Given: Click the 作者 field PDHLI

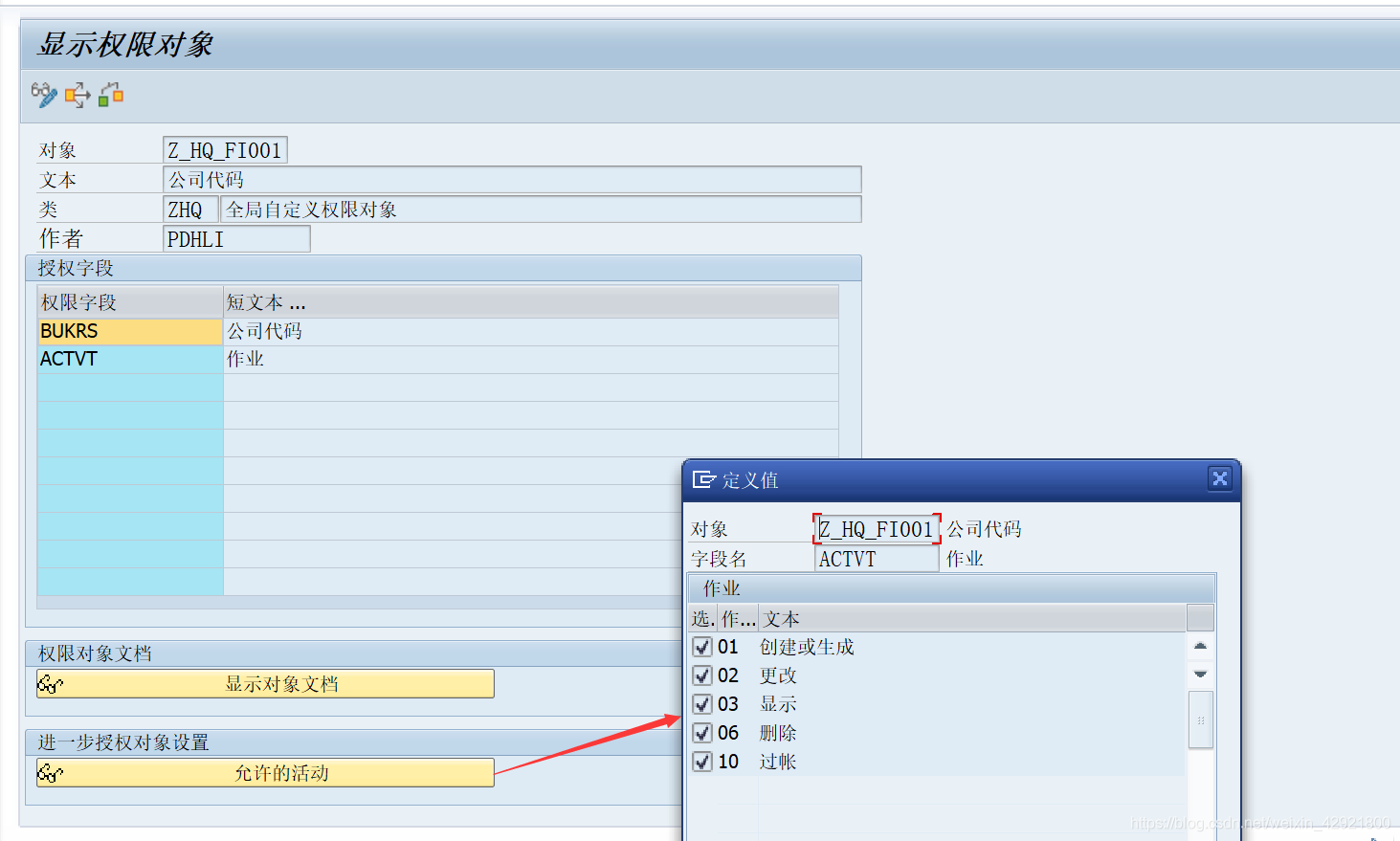Looking at the screenshot, I should pos(236,239).
